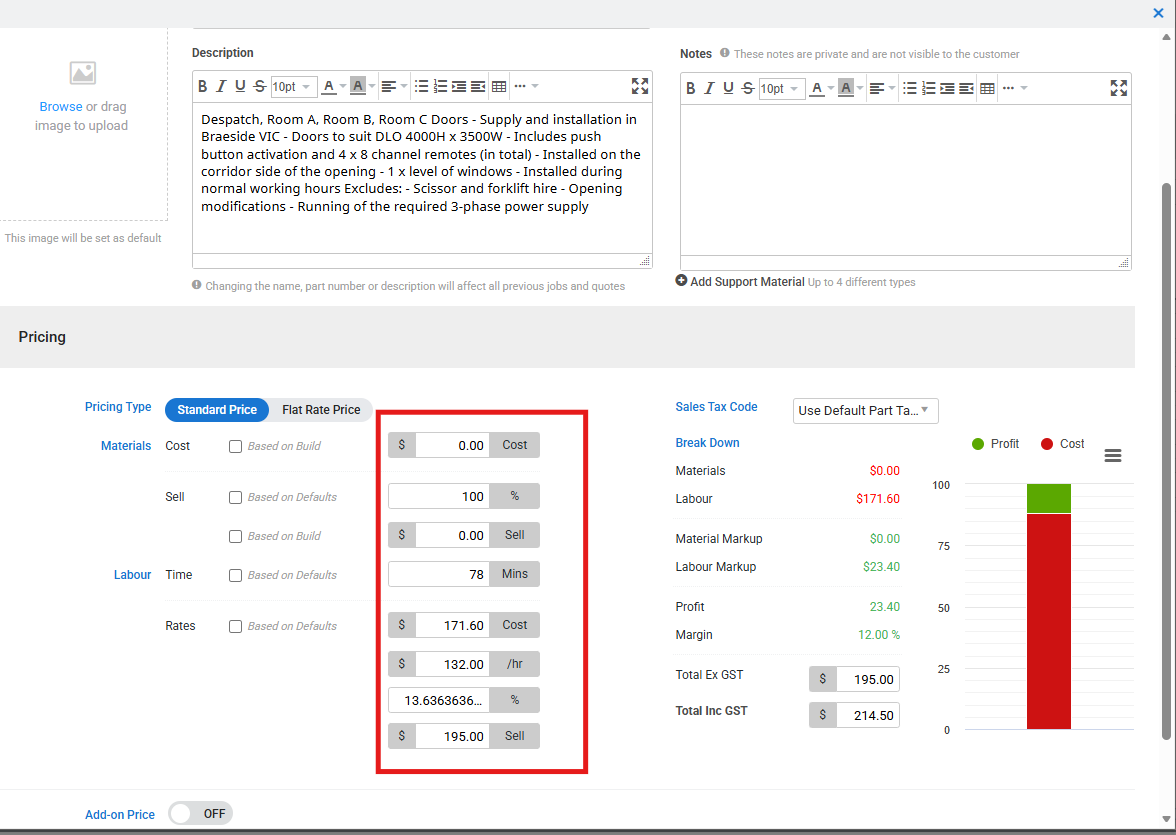Open the breakdown chart hamburger menu
Image resolution: width=1176 pixels, height=835 pixels.
click(1113, 455)
